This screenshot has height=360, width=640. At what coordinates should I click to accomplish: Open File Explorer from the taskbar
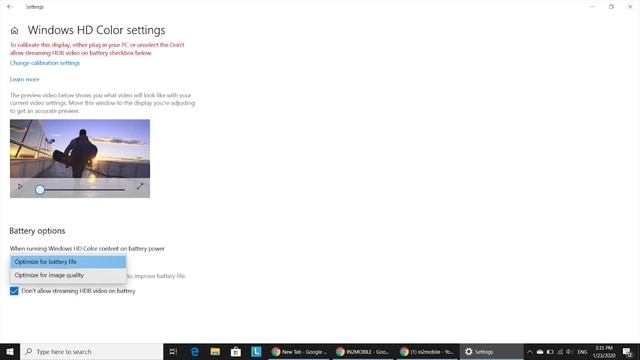coord(215,351)
